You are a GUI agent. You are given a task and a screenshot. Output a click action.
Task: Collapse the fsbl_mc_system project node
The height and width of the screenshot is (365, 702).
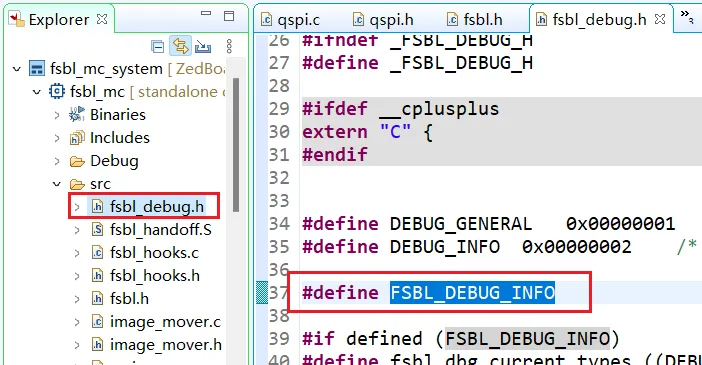17,69
